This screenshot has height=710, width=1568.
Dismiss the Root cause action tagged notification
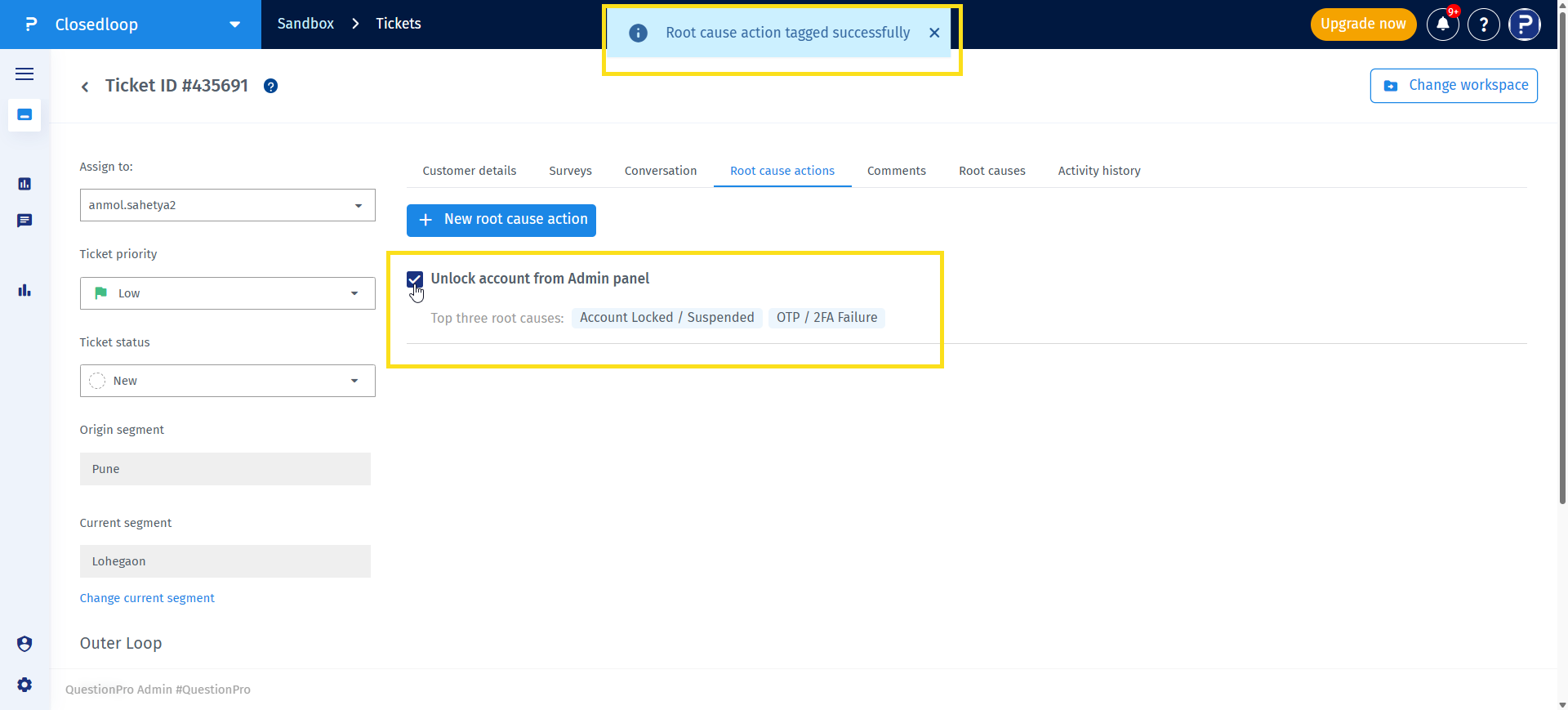pyautogui.click(x=934, y=33)
